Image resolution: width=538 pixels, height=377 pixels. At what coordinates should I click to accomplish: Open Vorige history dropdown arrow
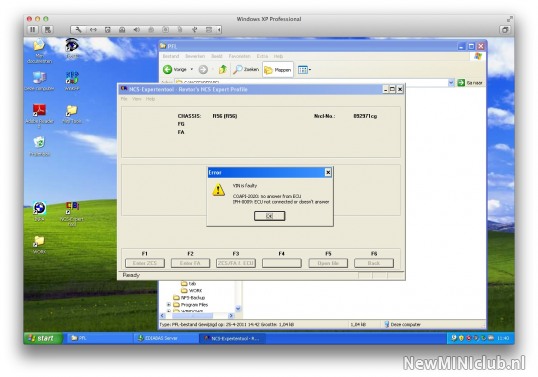191,70
